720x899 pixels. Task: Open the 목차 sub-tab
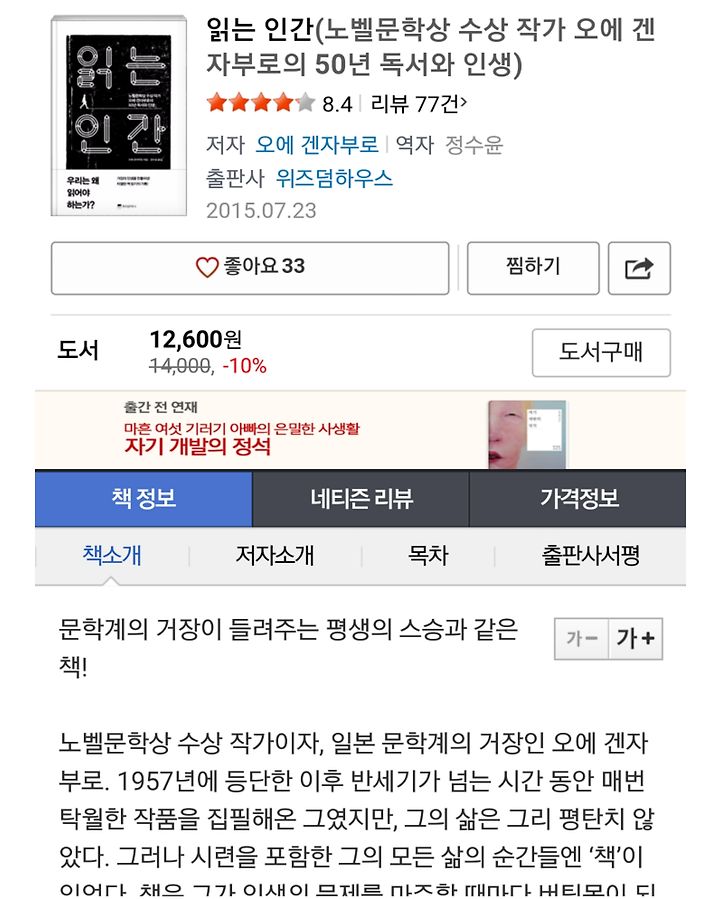[428, 556]
